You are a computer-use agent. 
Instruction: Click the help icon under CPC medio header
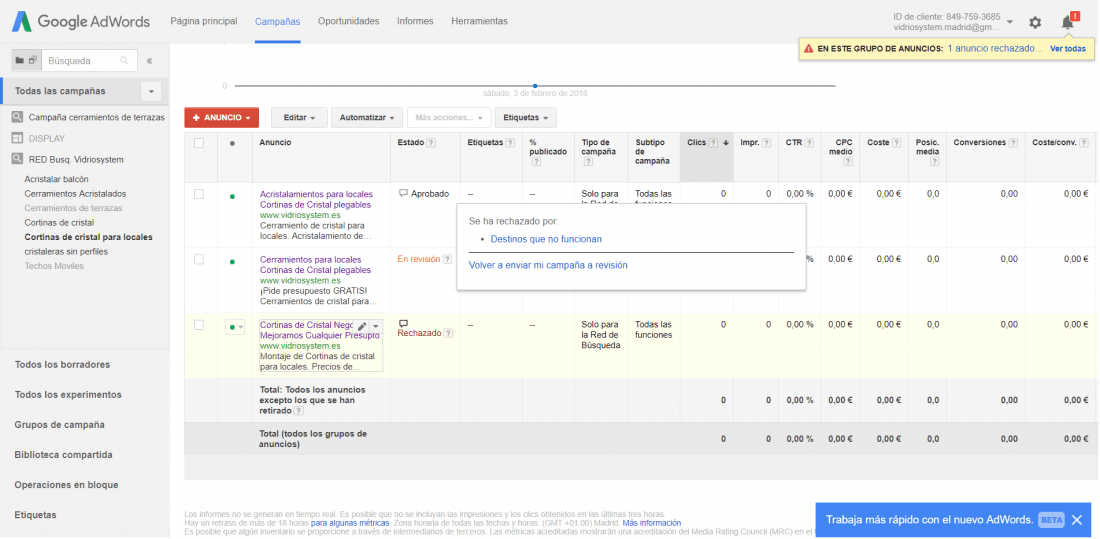(x=847, y=161)
